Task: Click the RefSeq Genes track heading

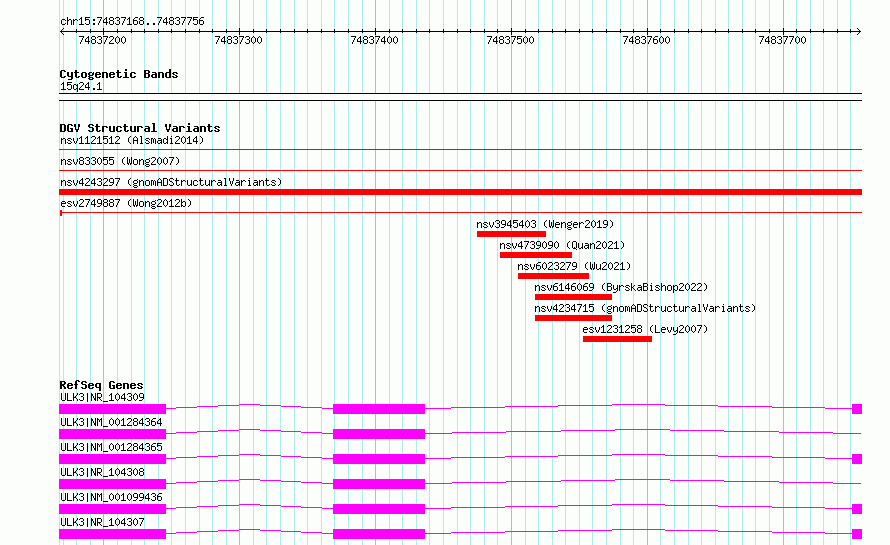Action: (101, 385)
